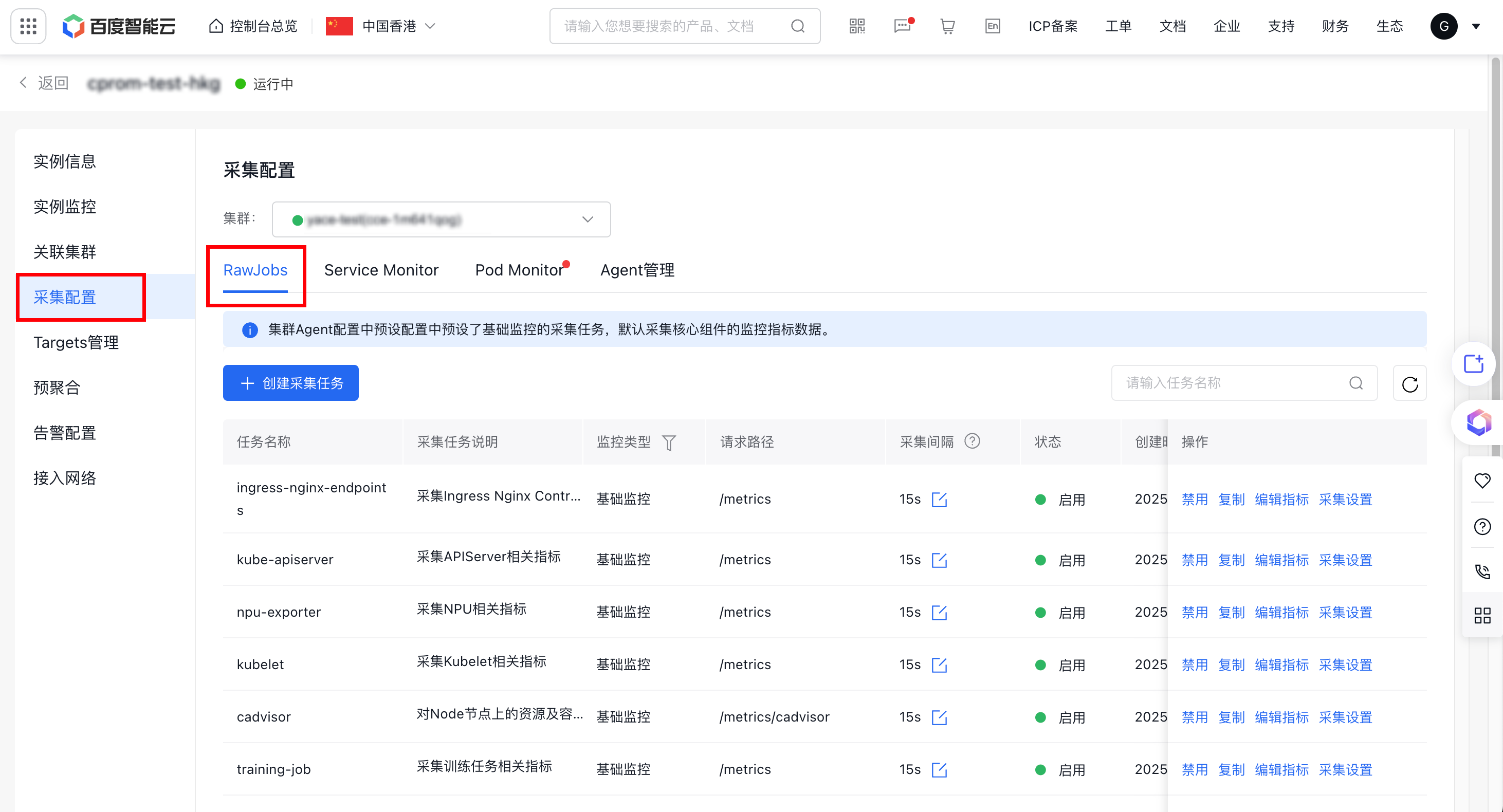Screen dimensions: 1503x812
Task: Open Targets管理 in sidebar
Action: [76, 342]
